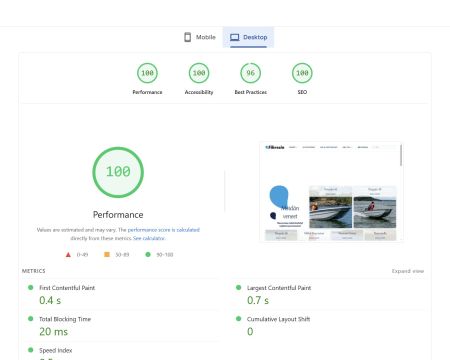The width and height of the screenshot is (450, 360).
Task: Click the First Contentful Paint metric label
Action: (67, 288)
